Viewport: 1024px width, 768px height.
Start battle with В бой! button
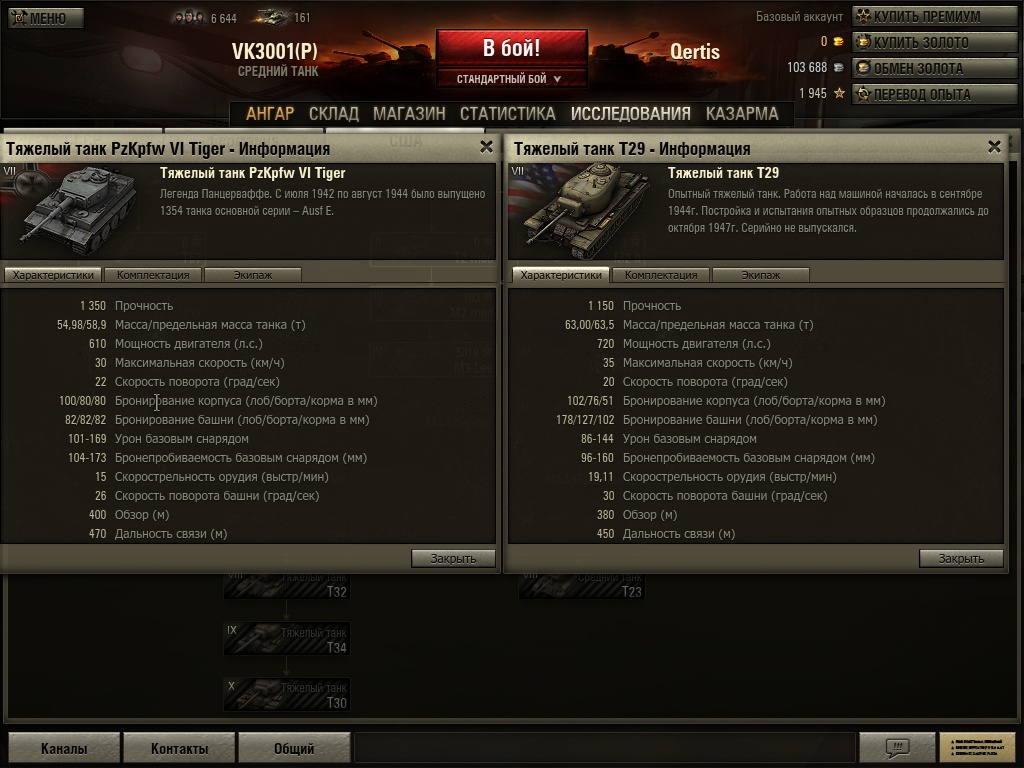(511, 48)
